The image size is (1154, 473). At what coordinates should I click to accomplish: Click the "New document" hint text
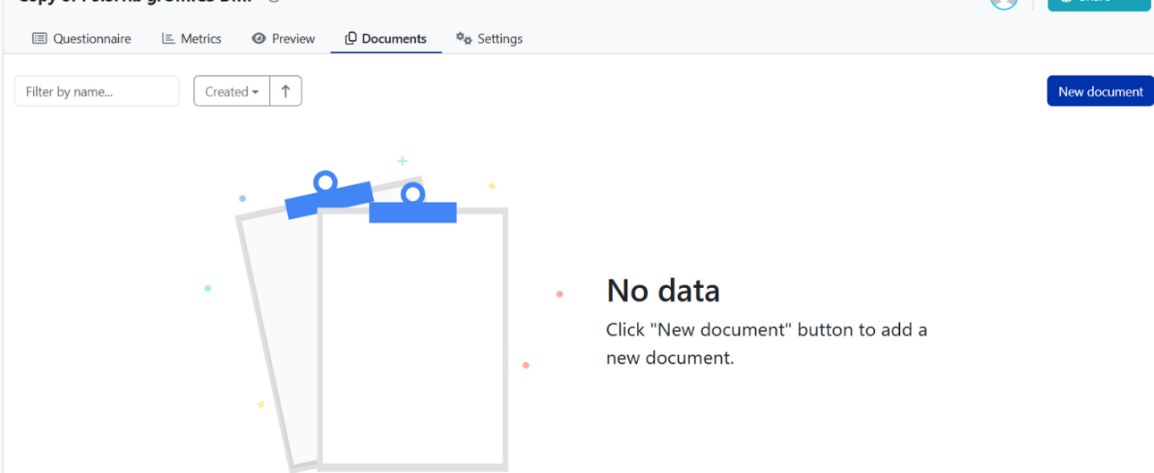pos(766,343)
